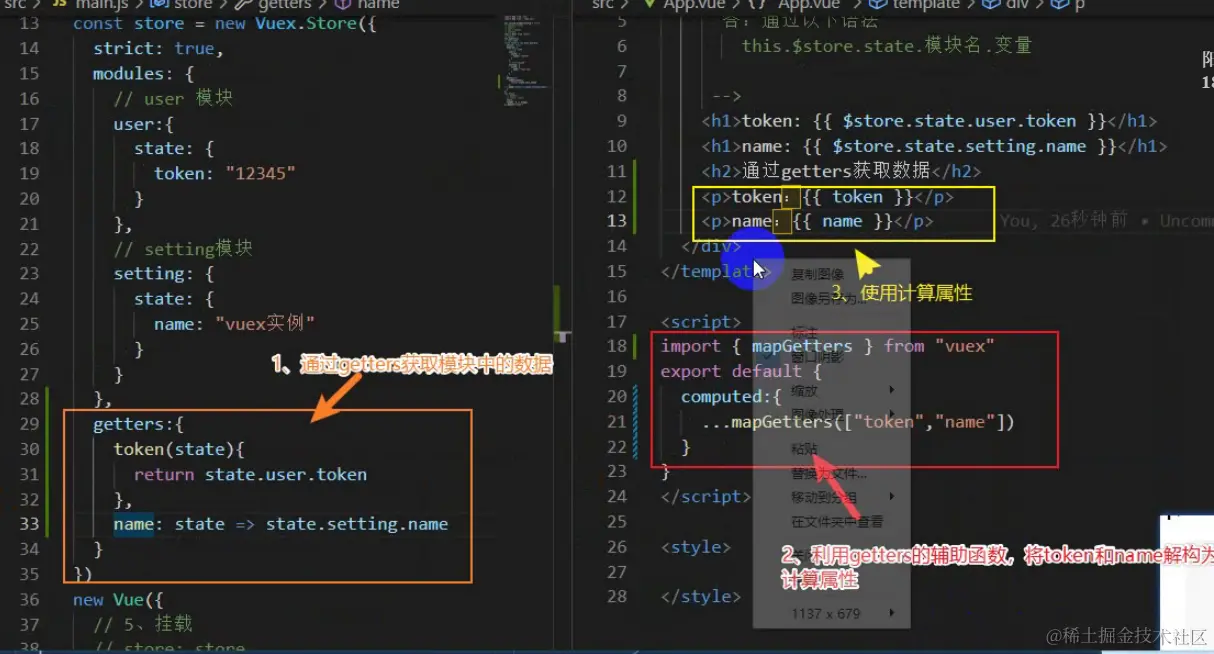Click the '...mapGetters(["token","name"])' line
1214x654 pixels.
point(858,422)
